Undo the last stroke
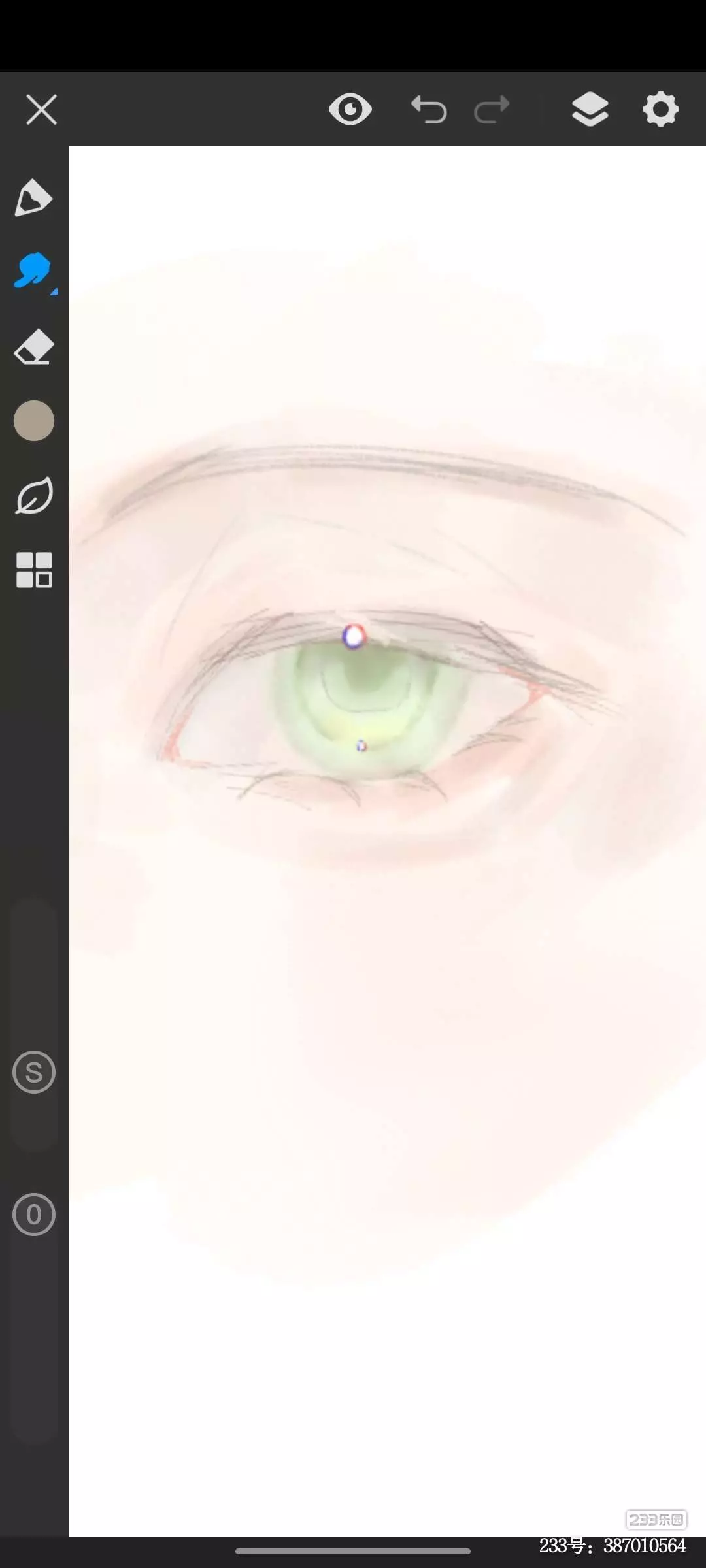This screenshot has width=706, height=1568. 429,109
